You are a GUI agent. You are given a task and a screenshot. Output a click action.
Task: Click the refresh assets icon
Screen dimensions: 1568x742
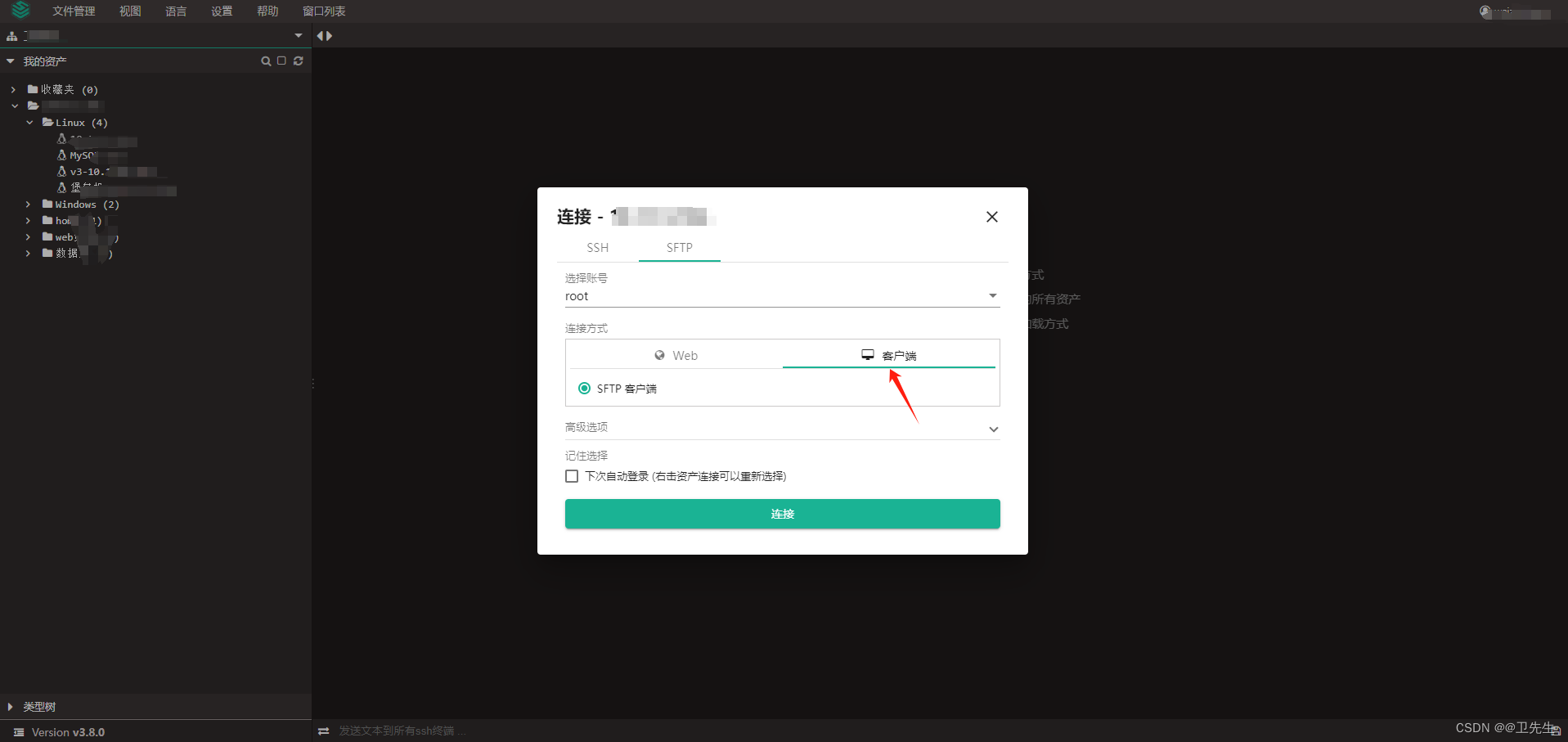(298, 61)
